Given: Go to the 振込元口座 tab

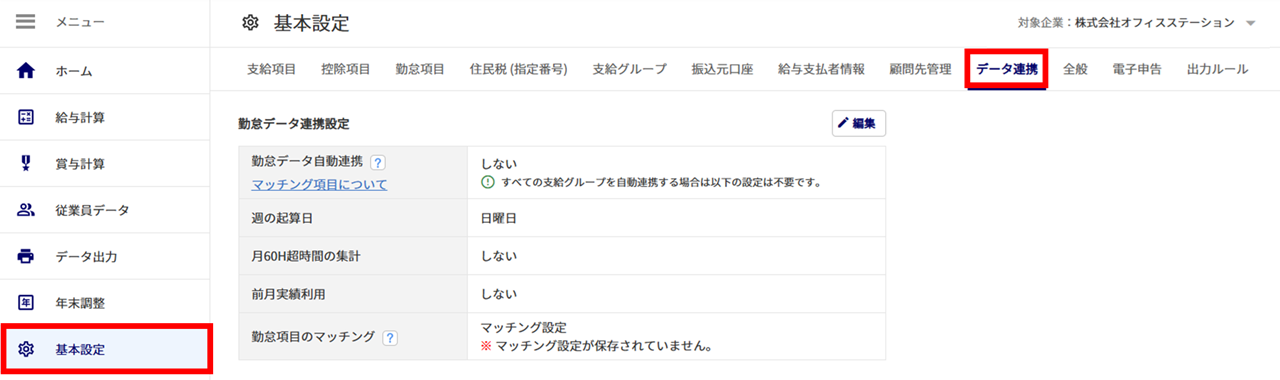Looking at the screenshot, I should coord(722,69).
